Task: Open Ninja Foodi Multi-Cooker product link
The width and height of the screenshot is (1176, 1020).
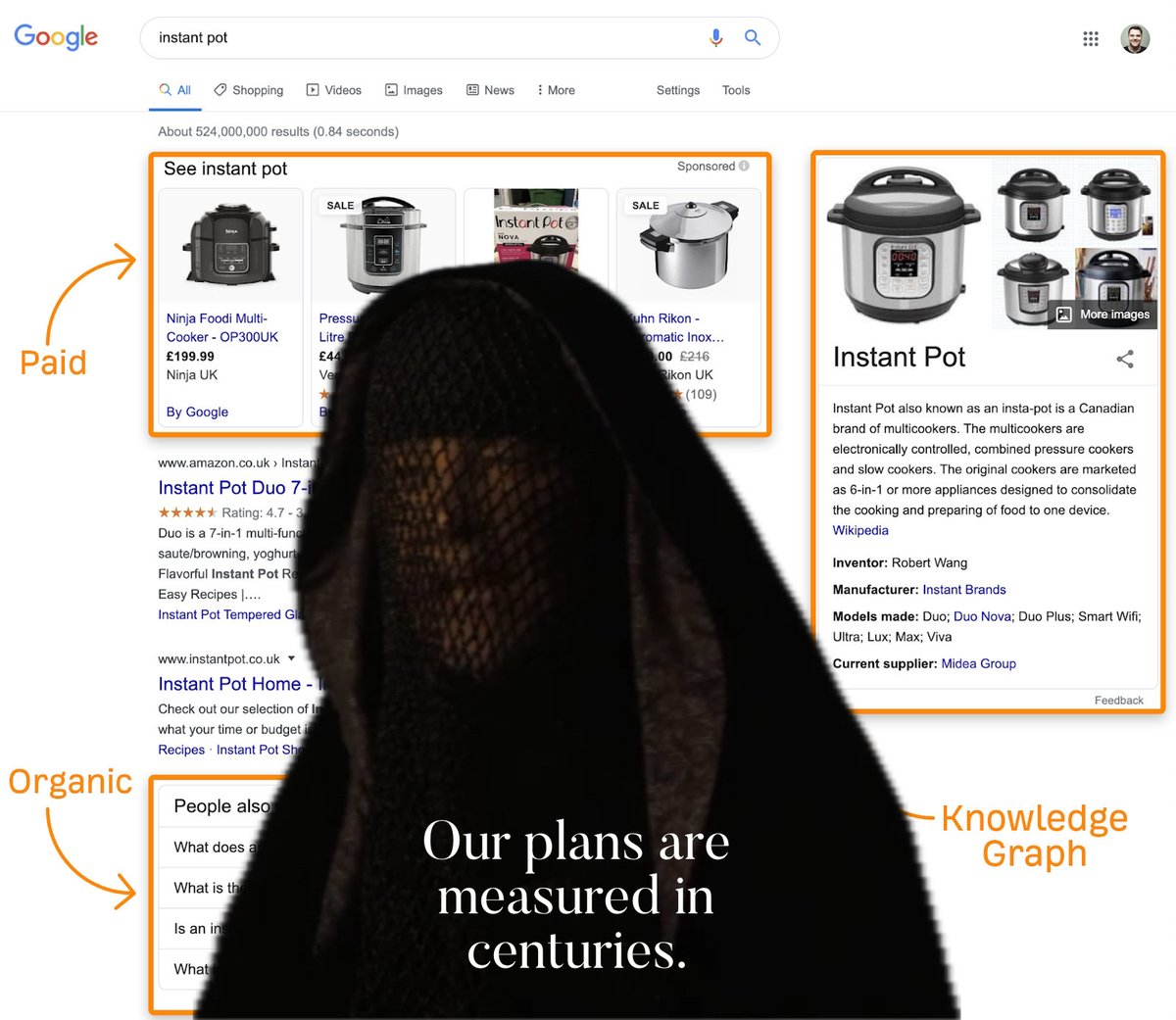Action: 222,327
